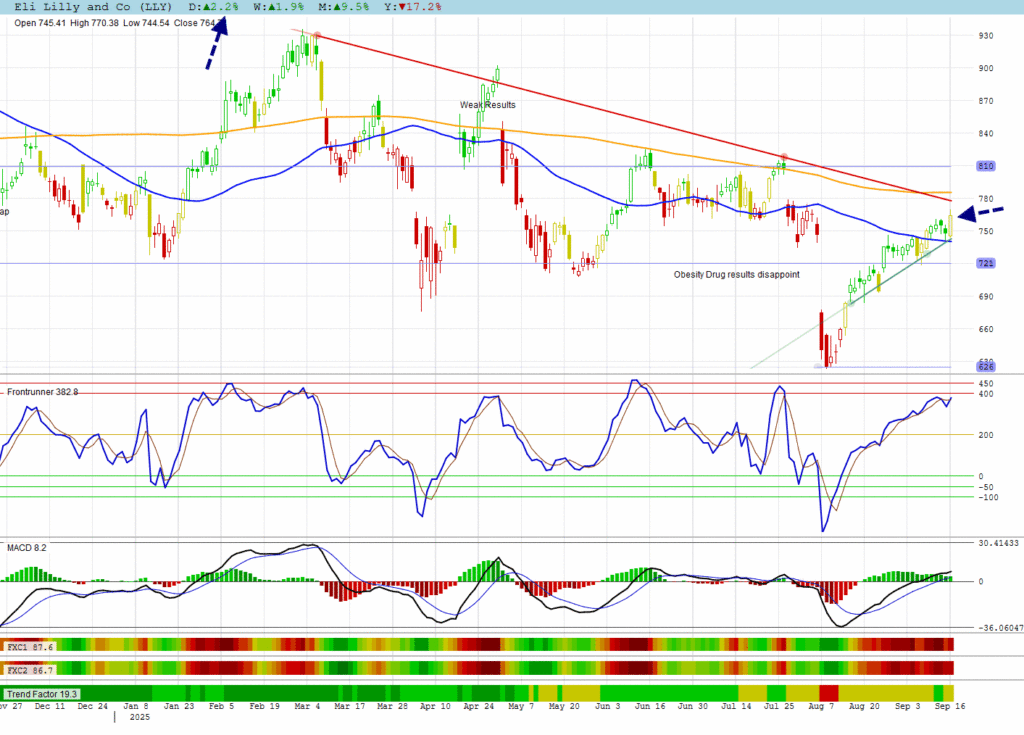Click the Jan 8 date label
The image size is (1024, 735).
coord(136,706)
